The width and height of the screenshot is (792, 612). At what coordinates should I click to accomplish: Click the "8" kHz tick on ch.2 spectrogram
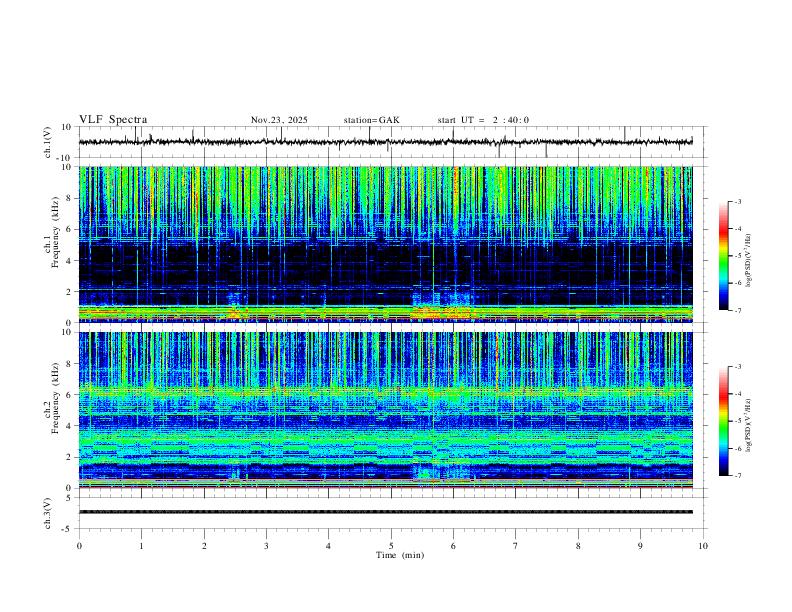tap(69, 364)
